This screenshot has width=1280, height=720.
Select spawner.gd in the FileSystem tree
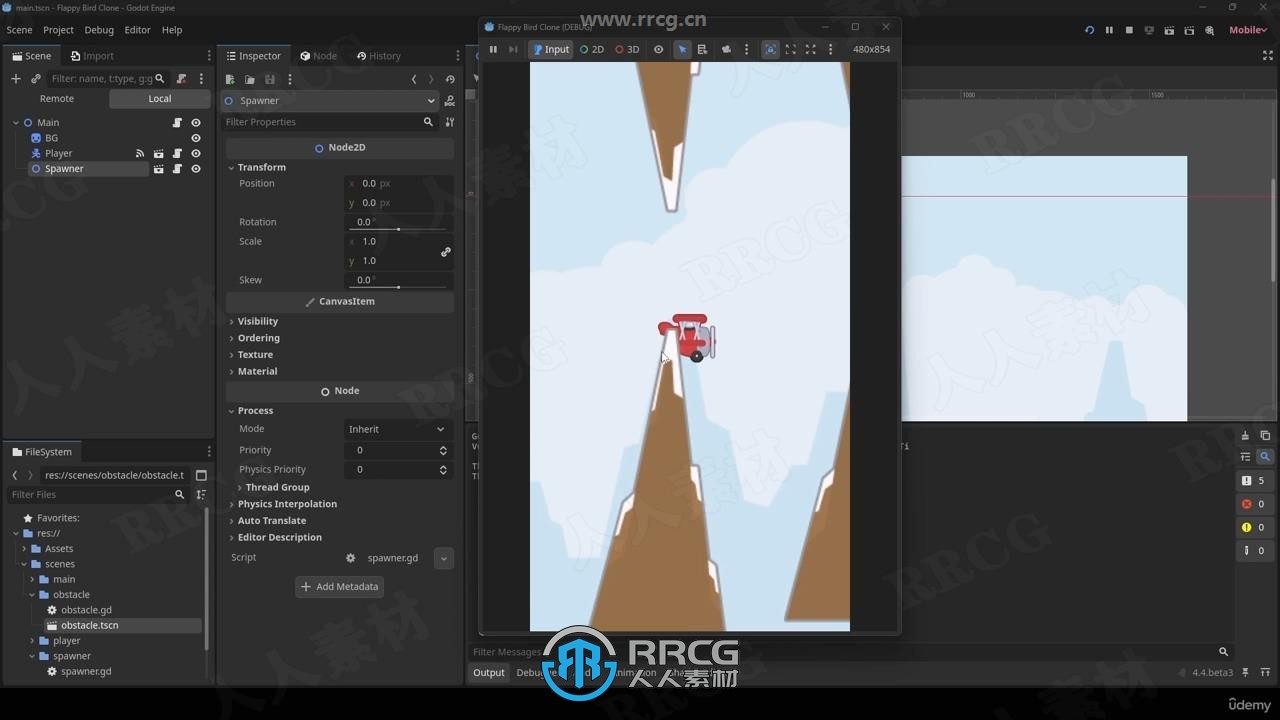86,672
